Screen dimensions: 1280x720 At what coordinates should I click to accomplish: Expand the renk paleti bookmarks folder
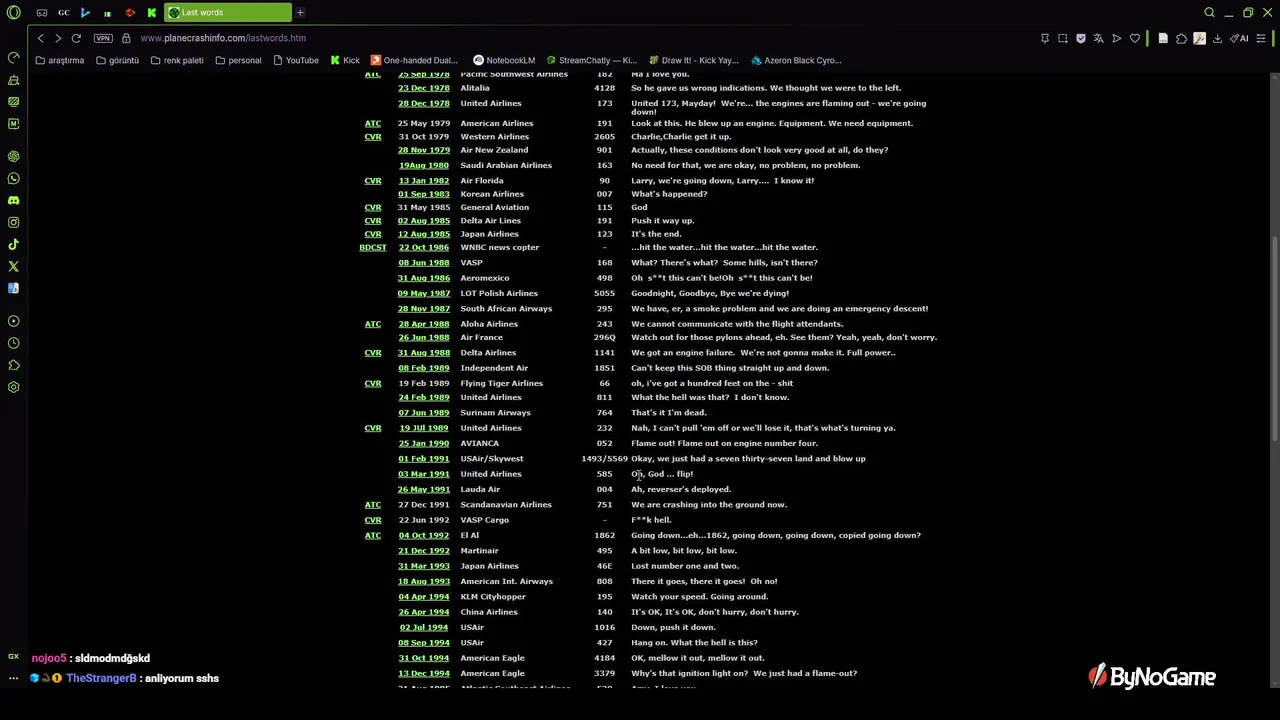pos(177,60)
